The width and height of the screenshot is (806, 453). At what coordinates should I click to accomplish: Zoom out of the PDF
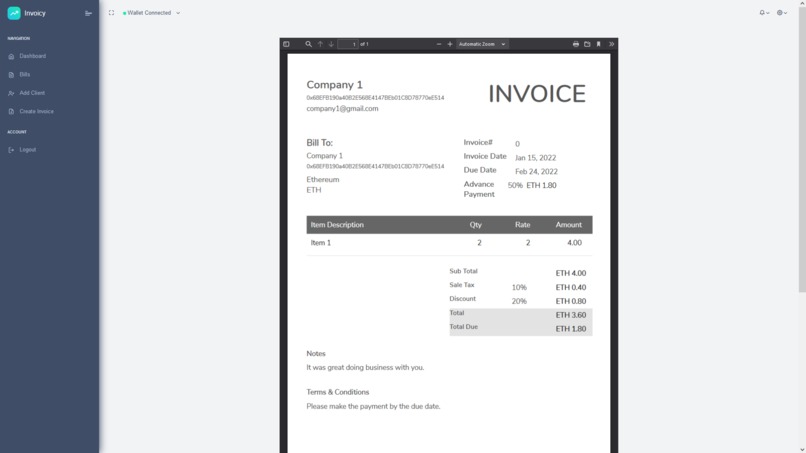point(438,44)
